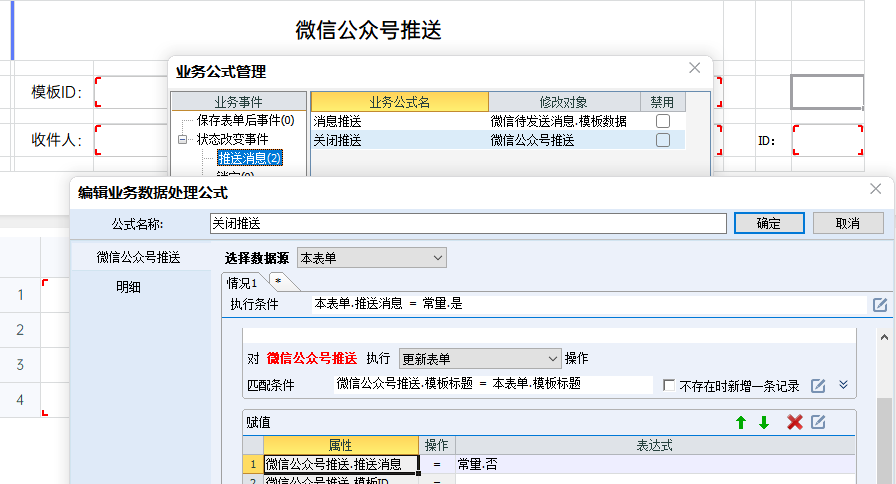Click the 确定 button
The height and width of the screenshot is (484, 896).
(x=769, y=223)
